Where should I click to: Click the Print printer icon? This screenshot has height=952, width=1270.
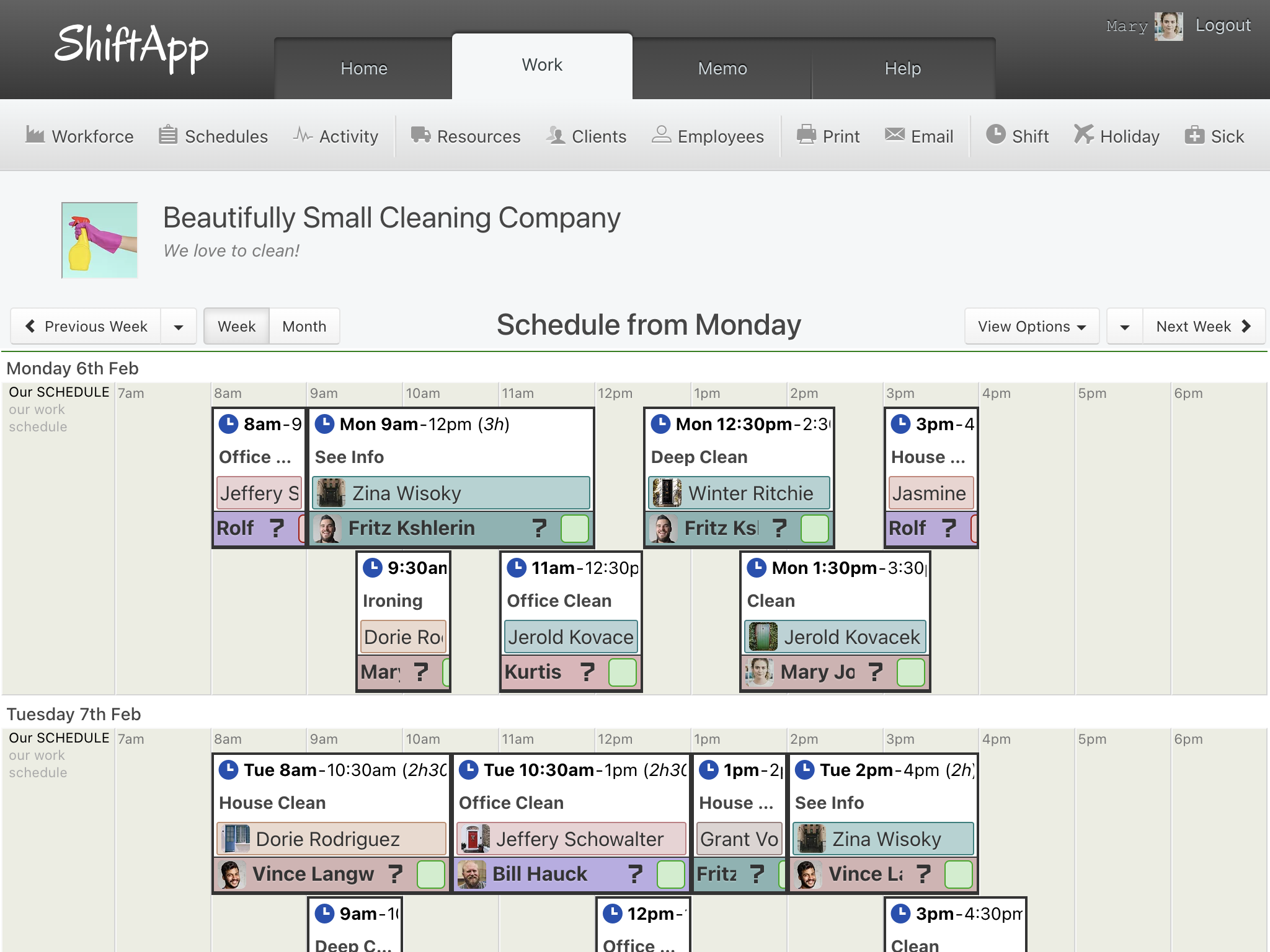tap(806, 135)
